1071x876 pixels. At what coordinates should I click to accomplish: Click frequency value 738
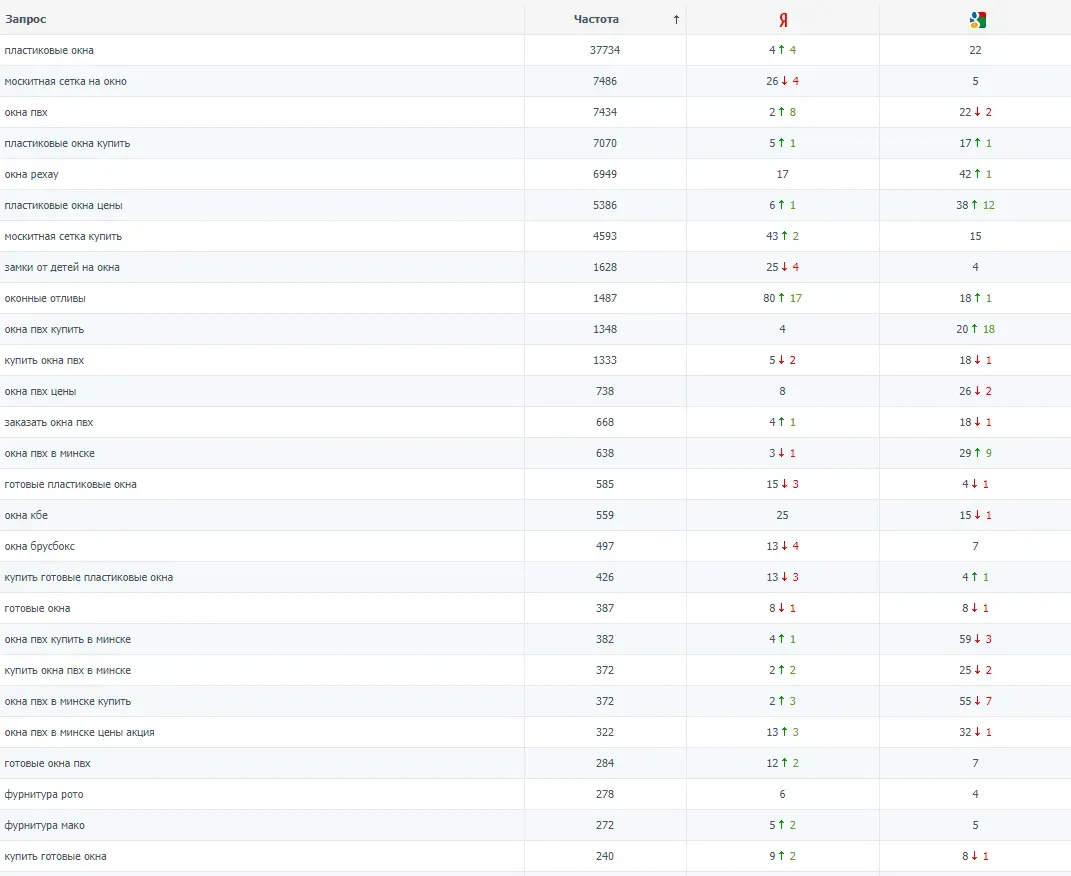pos(605,391)
